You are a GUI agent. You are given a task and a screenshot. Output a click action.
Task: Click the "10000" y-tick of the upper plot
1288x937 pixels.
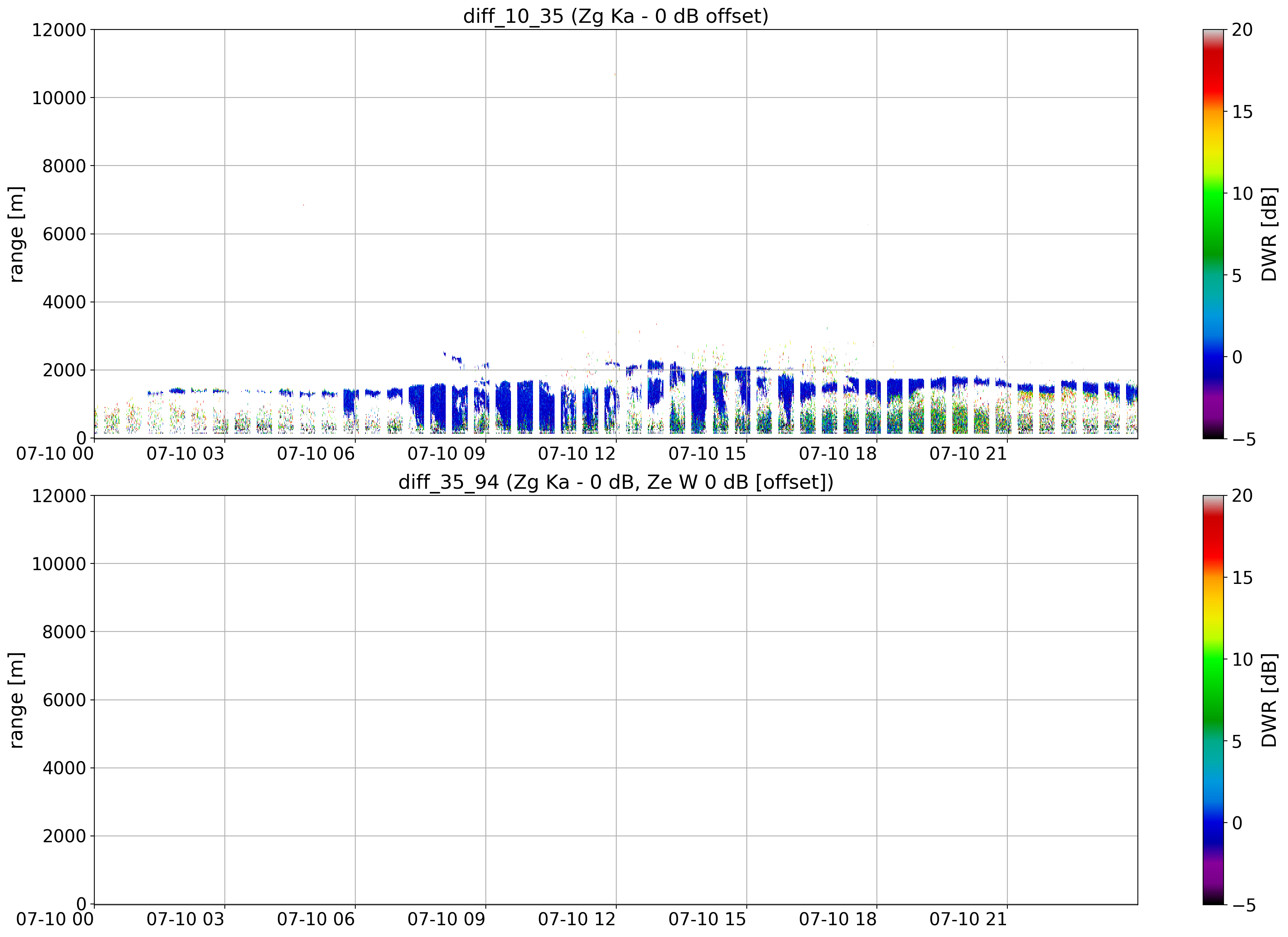click(59, 98)
